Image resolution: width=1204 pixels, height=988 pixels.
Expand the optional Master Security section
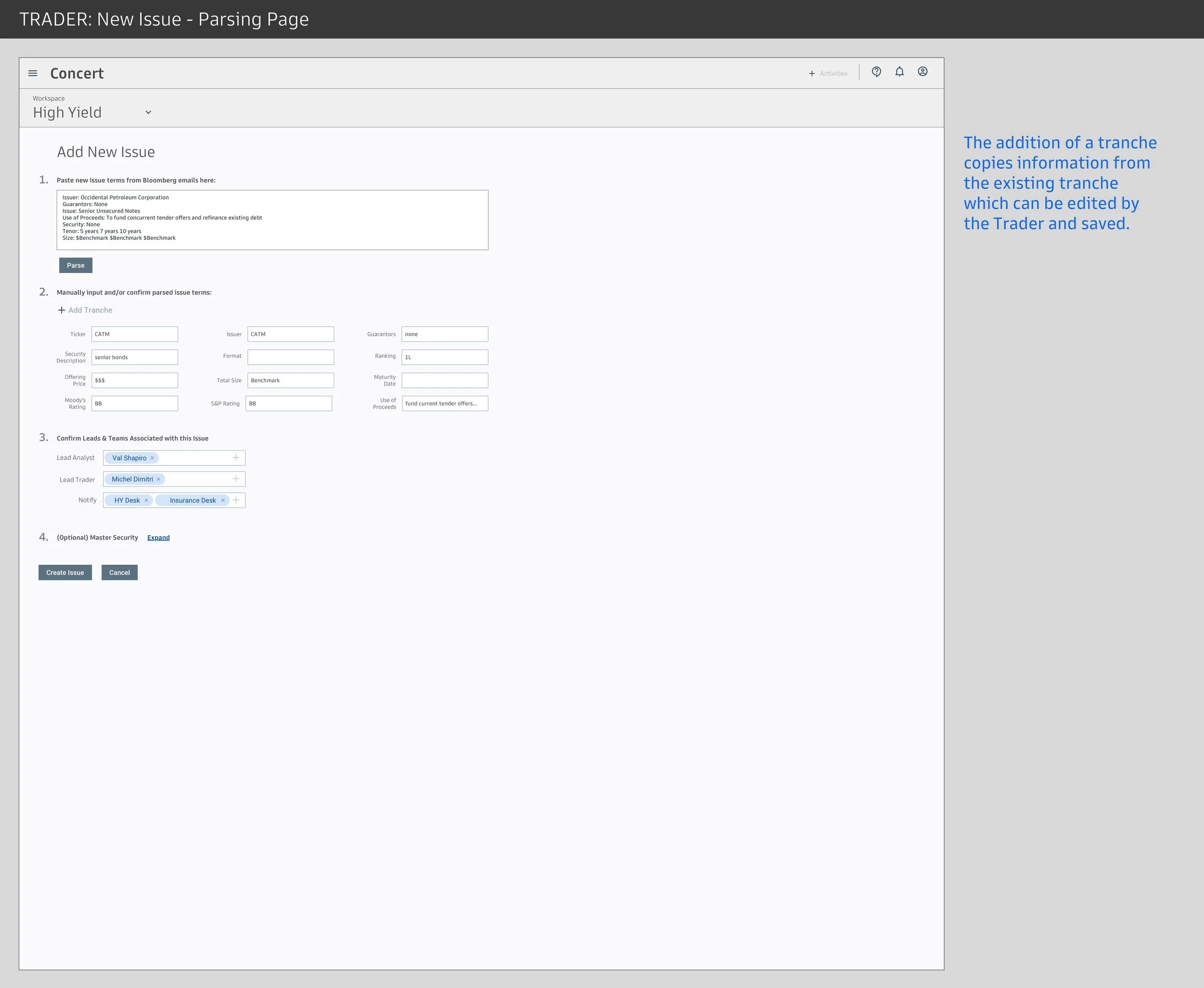pyautogui.click(x=158, y=537)
